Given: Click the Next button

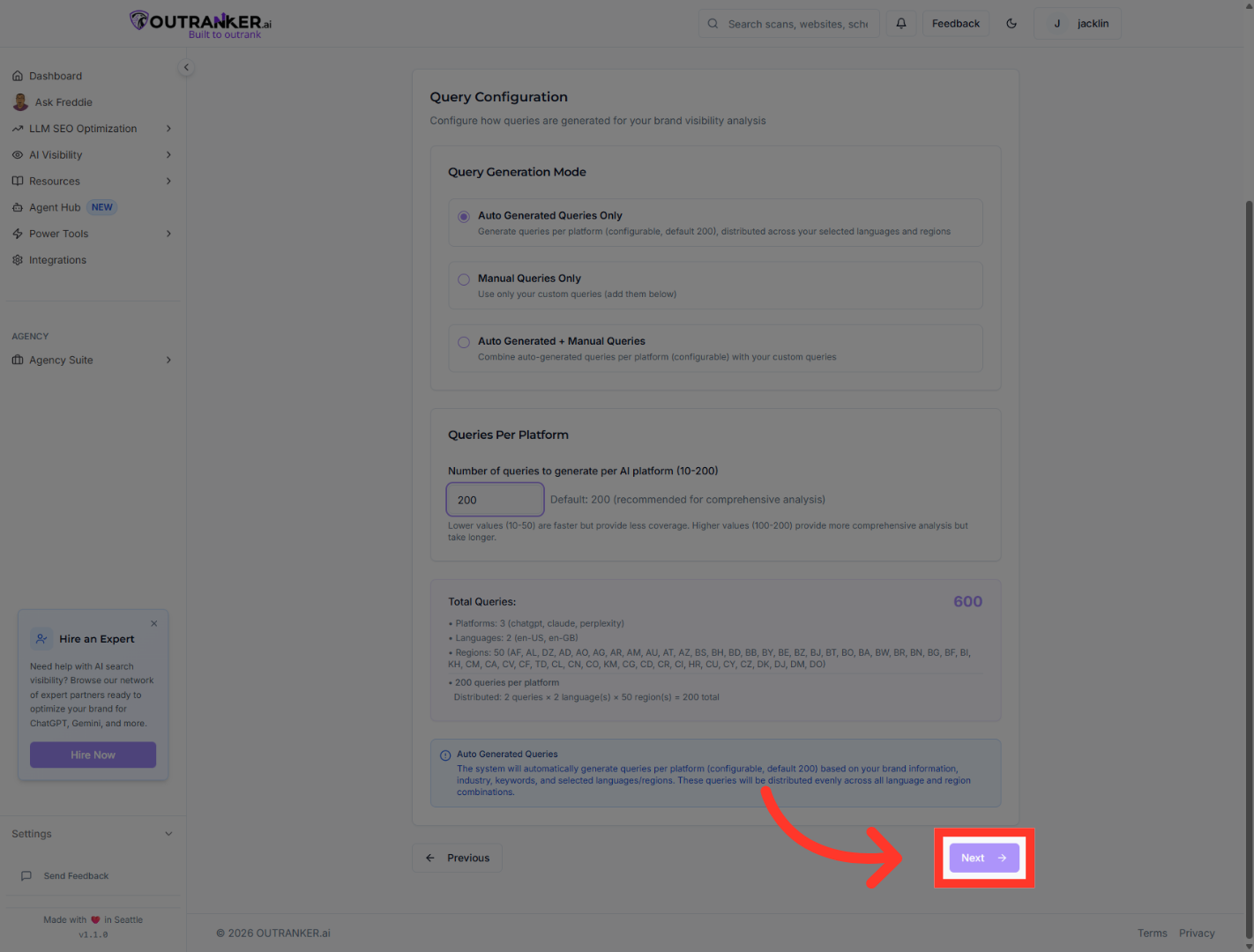Looking at the screenshot, I should click(x=984, y=858).
